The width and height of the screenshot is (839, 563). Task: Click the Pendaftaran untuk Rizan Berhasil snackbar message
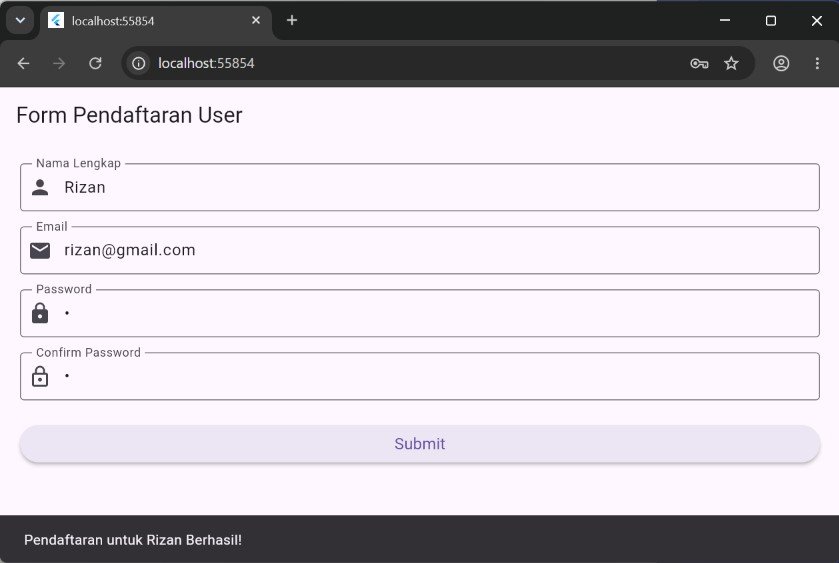coord(133,540)
